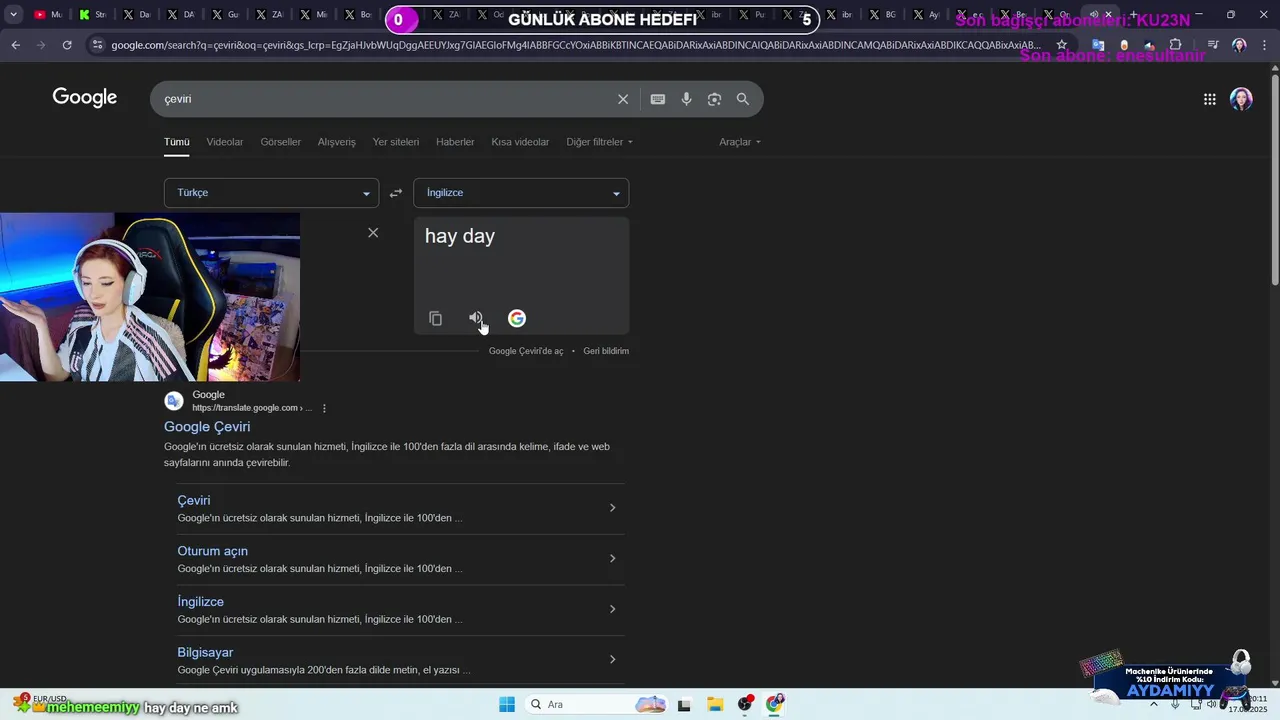Open the Türkçe source language dropdown
The height and width of the screenshot is (720, 1280).
pos(271,193)
